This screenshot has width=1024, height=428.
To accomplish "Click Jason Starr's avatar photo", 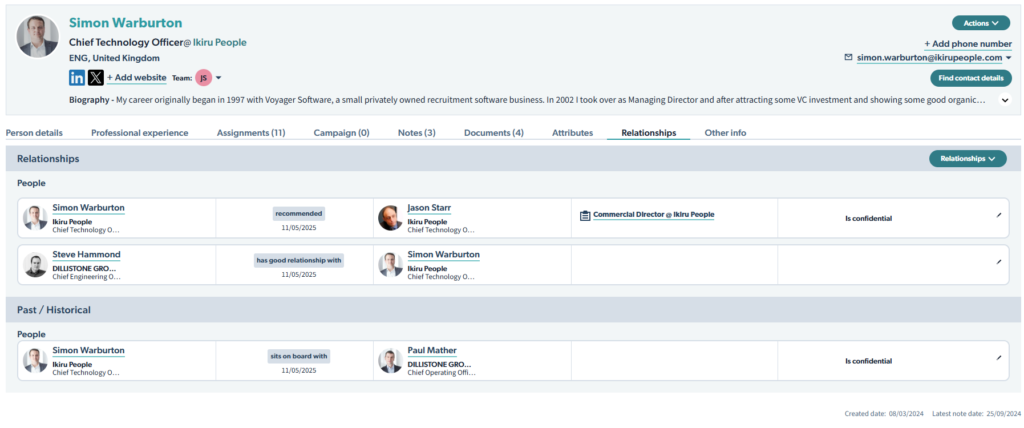I will 390,218.
